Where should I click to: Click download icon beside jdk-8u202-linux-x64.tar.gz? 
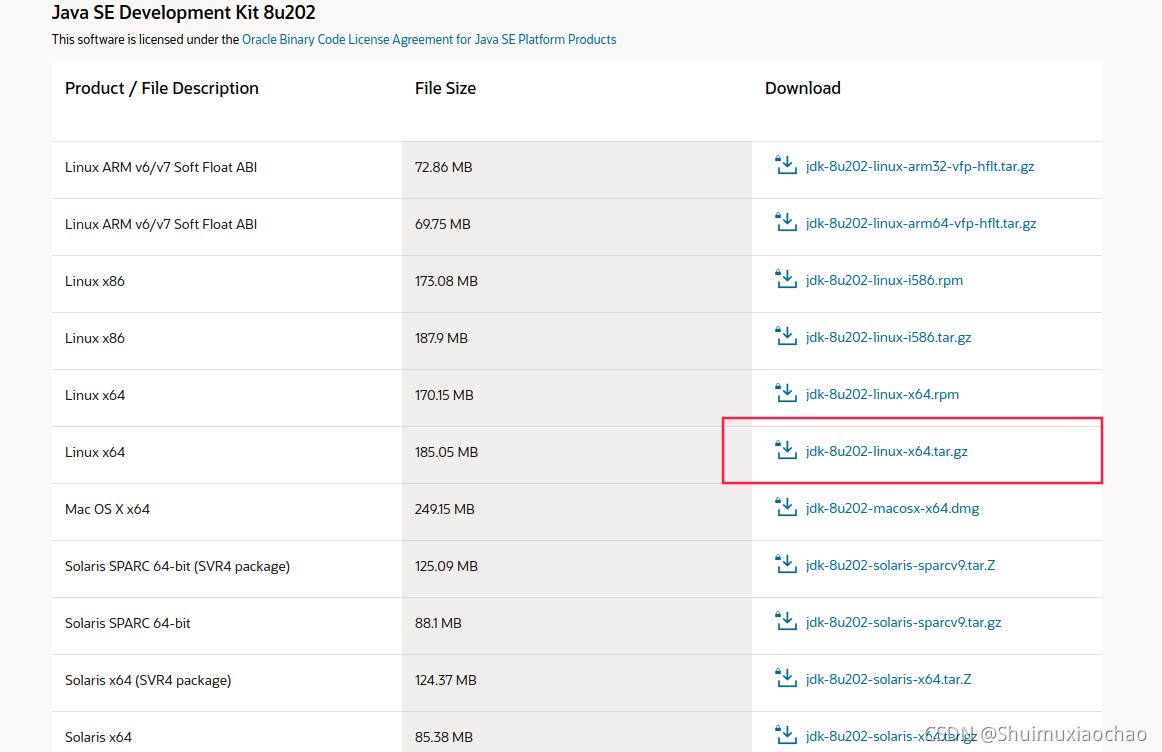click(786, 450)
